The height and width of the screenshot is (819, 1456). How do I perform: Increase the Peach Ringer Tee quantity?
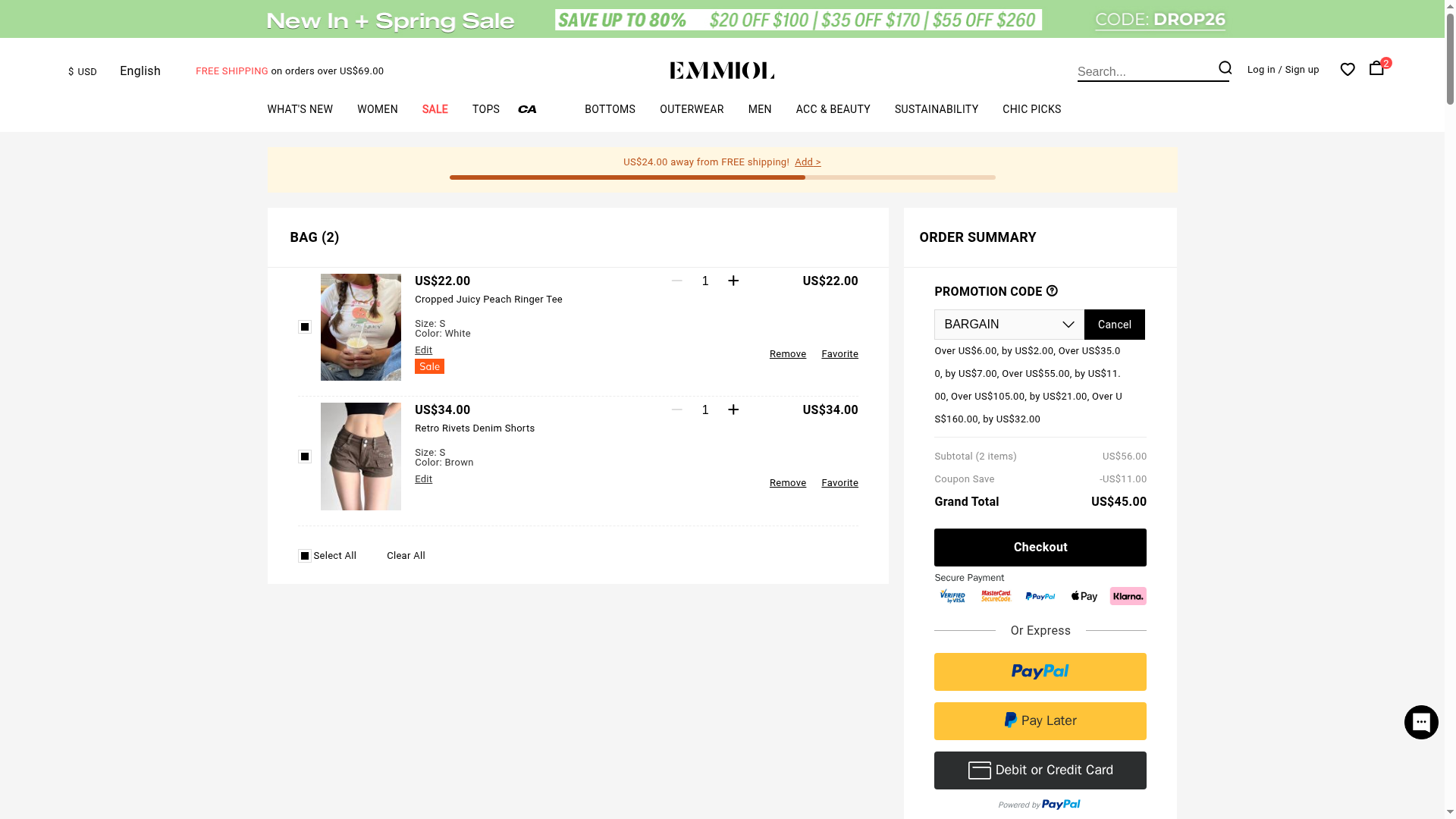click(x=733, y=281)
